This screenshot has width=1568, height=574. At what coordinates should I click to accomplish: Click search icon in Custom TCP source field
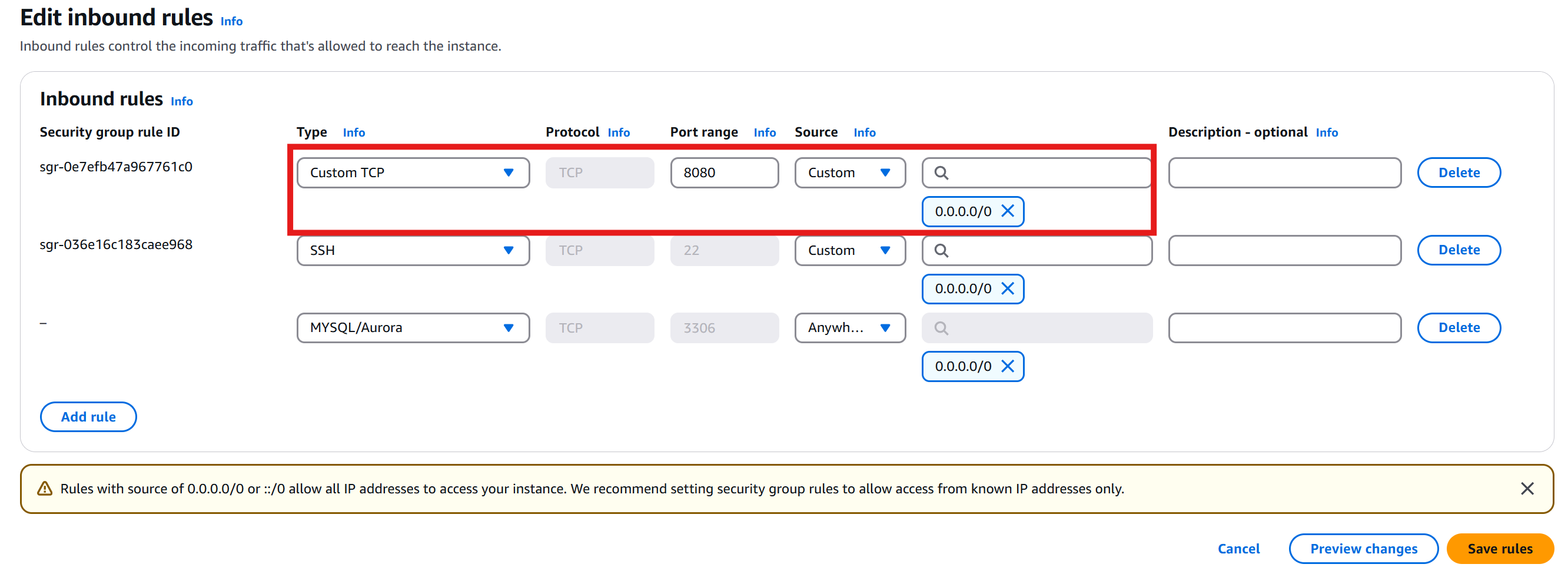pos(941,173)
